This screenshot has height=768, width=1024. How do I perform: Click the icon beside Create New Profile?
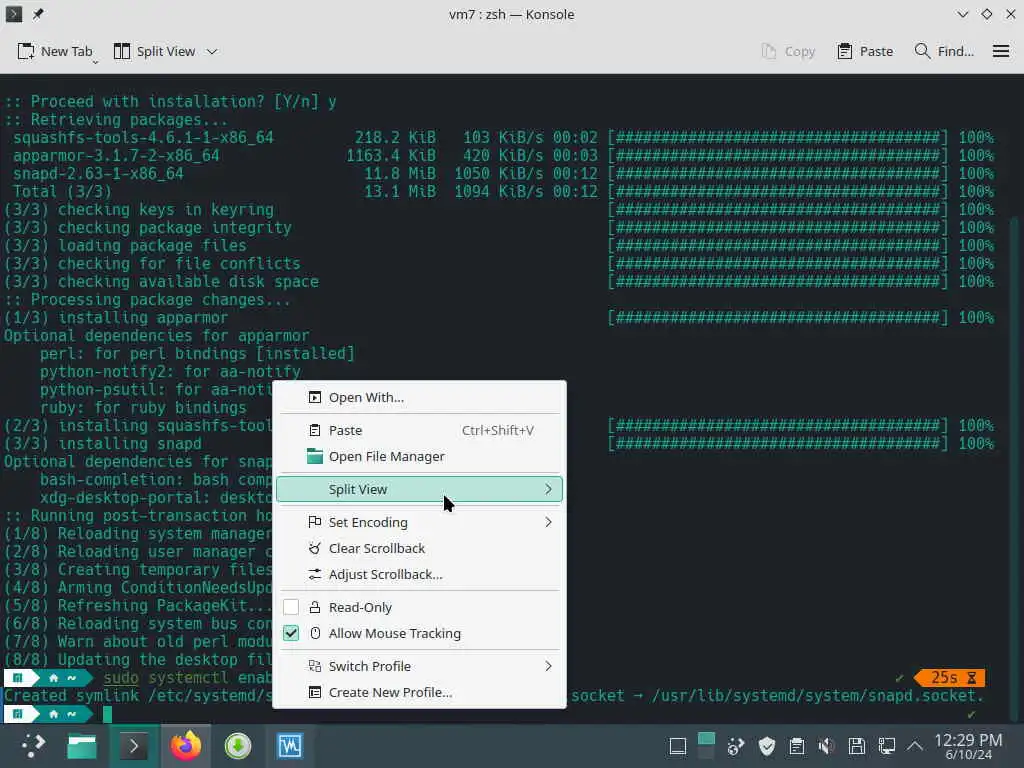(315, 692)
